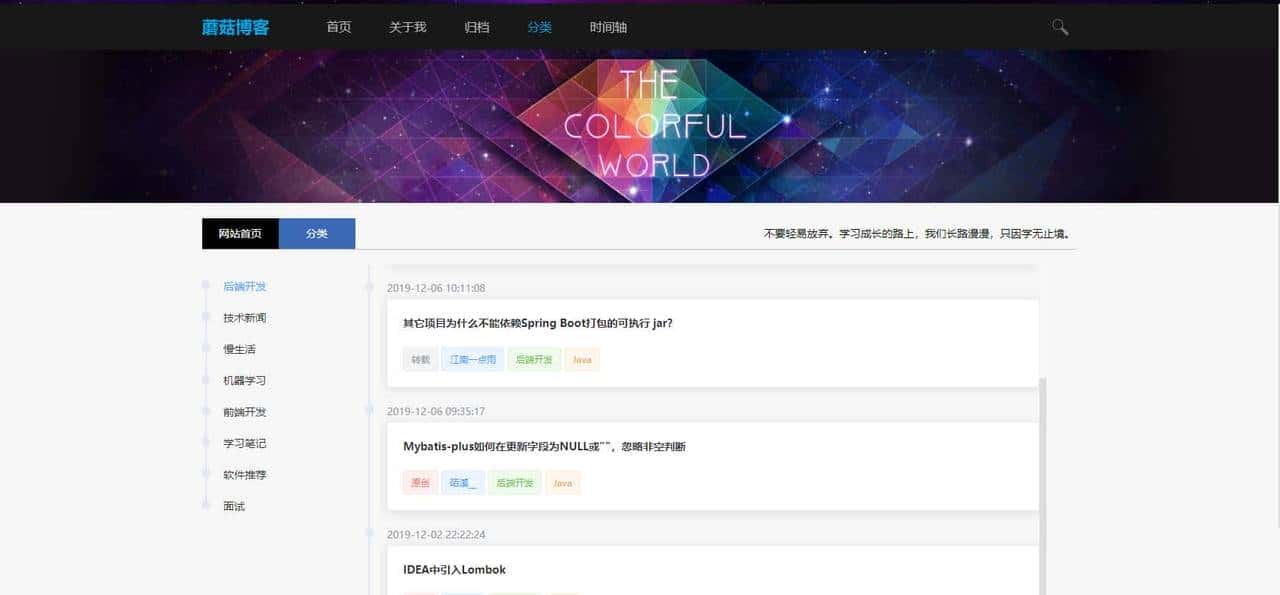Click the orange Java tag on Spring Boot article

tap(582, 359)
